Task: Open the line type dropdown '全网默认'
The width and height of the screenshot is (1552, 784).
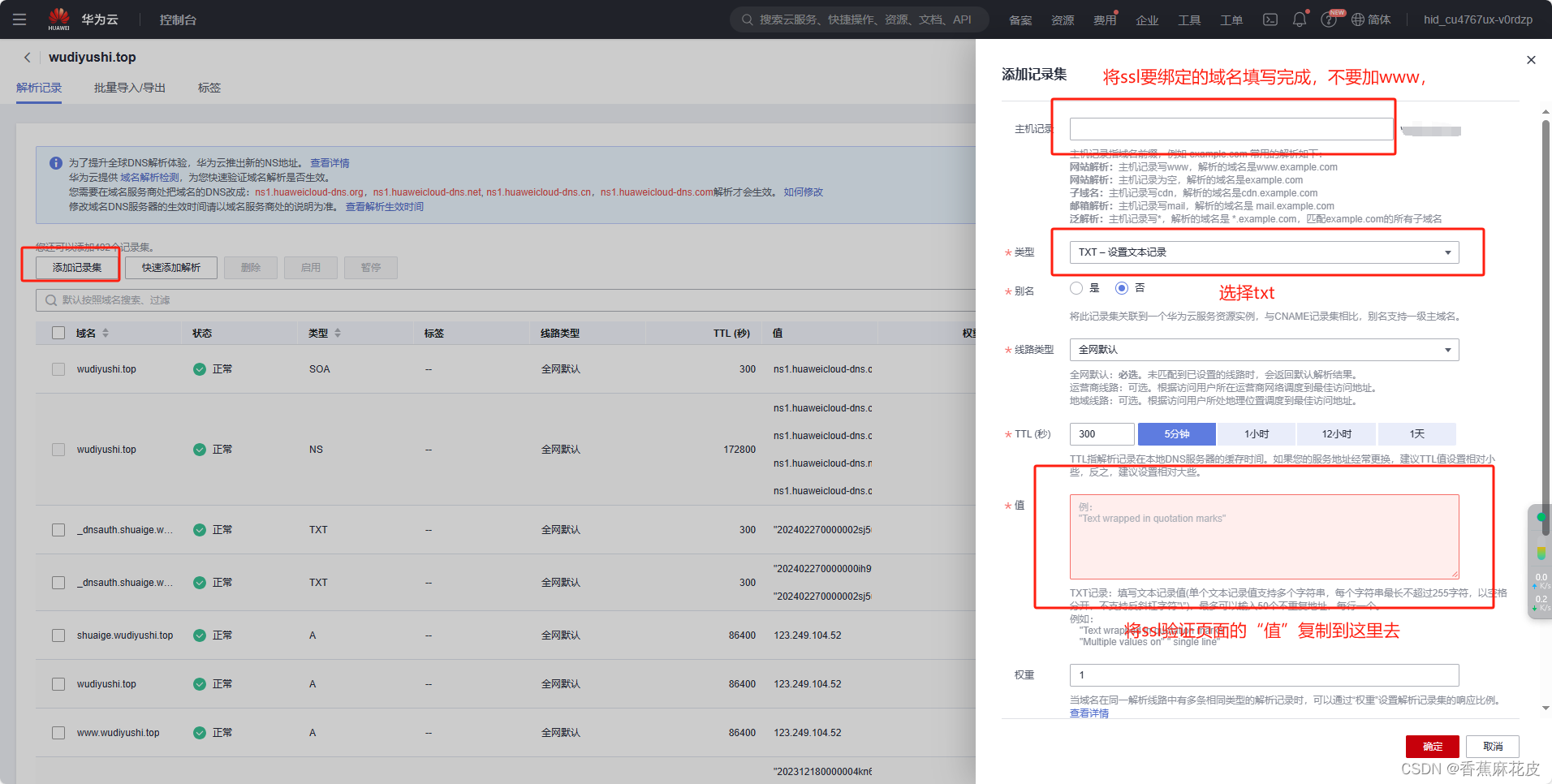Action: click(1264, 350)
